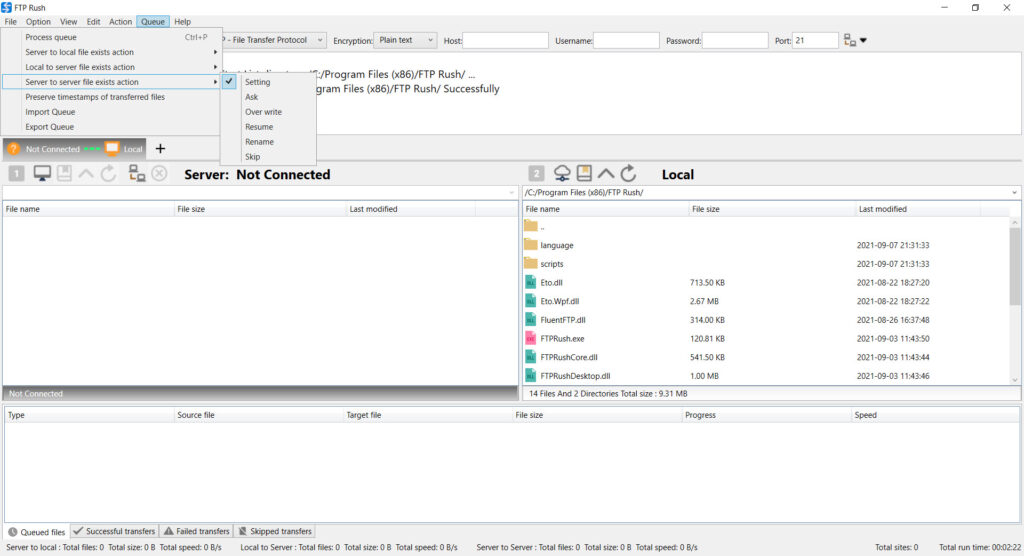This screenshot has height=556, width=1024.
Task: Click the Username input field
Action: [626, 41]
